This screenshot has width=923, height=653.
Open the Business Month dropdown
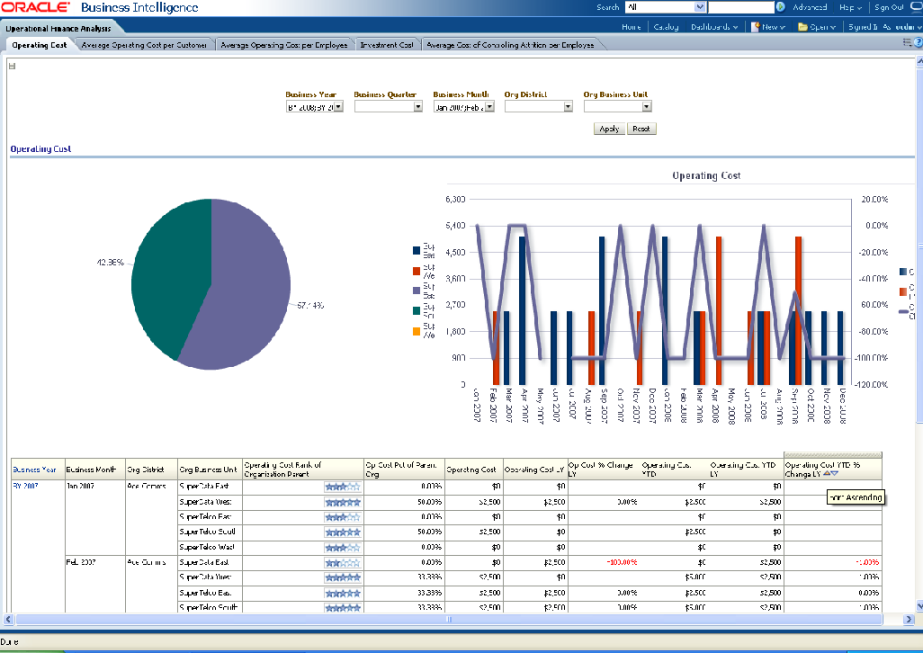[489, 107]
